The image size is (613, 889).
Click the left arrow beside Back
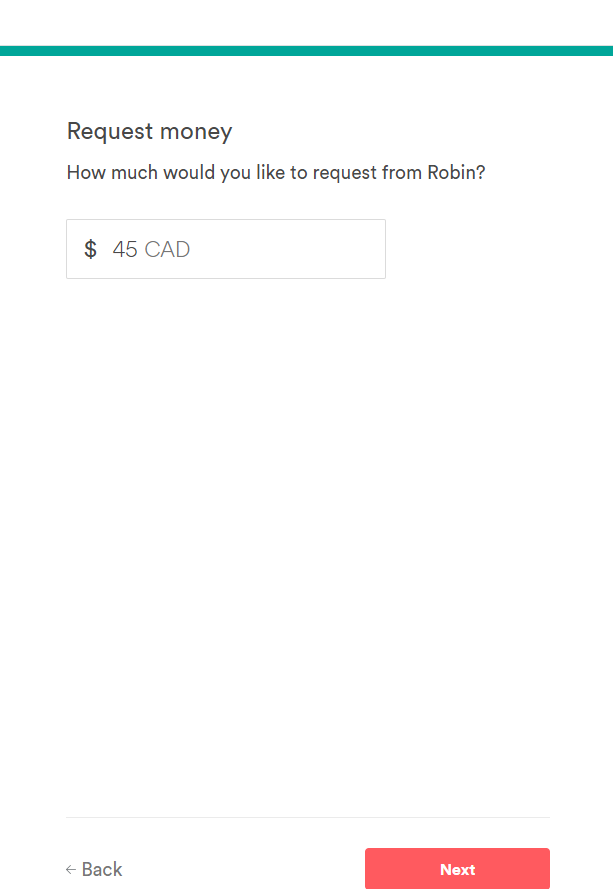point(71,870)
